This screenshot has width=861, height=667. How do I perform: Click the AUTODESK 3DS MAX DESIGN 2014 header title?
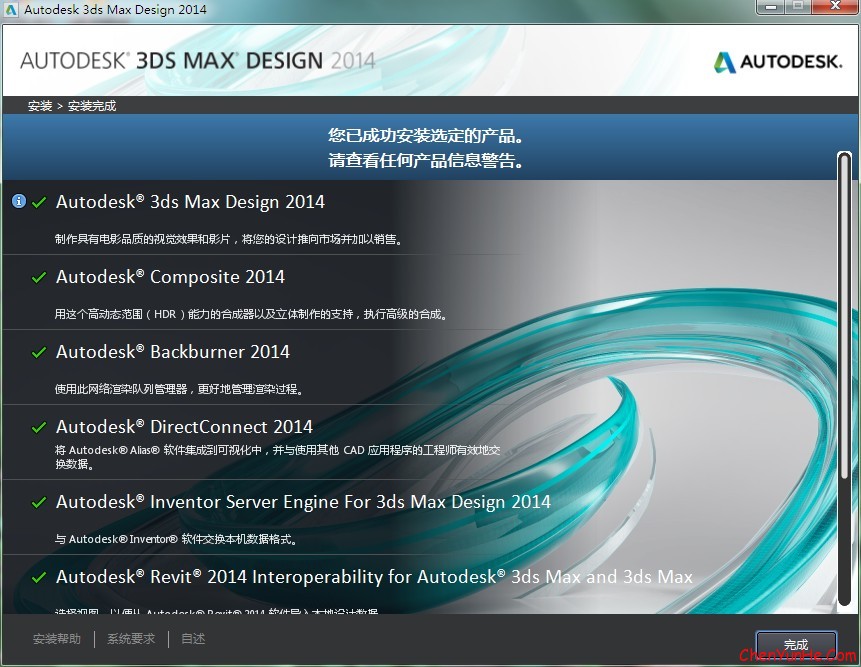click(x=198, y=61)
